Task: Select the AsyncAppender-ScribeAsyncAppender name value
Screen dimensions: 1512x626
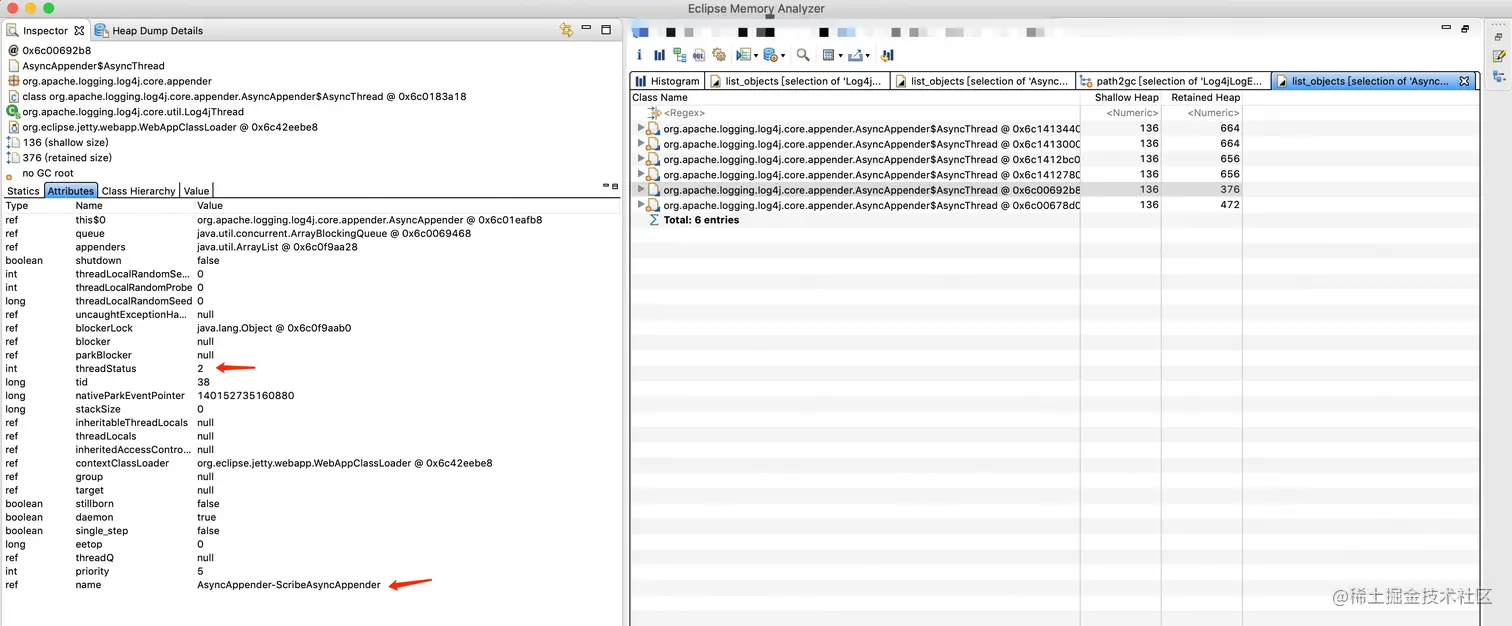Action: pos(289,585)
